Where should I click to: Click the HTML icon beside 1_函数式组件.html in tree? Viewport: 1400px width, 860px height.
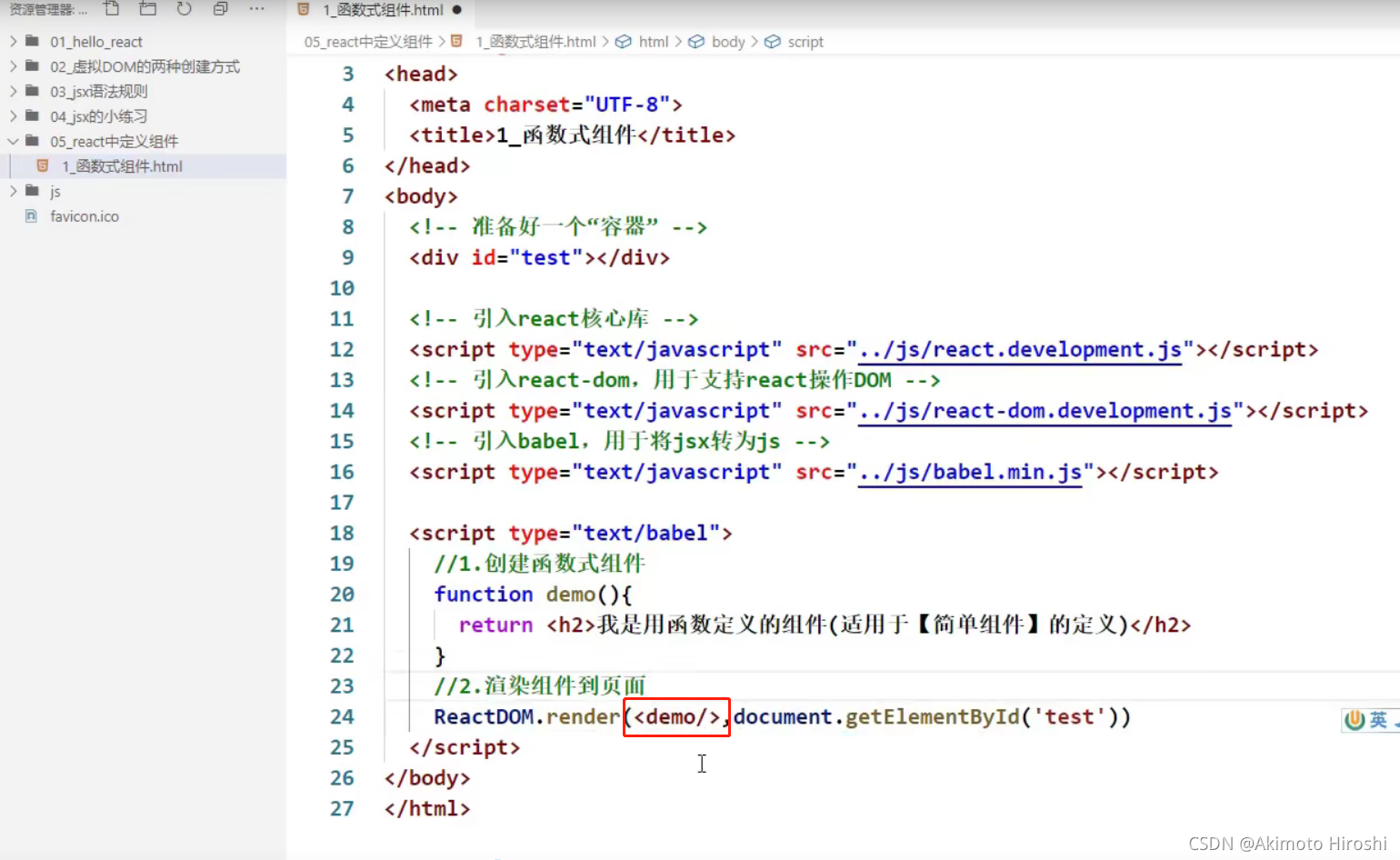coord(43,165)
